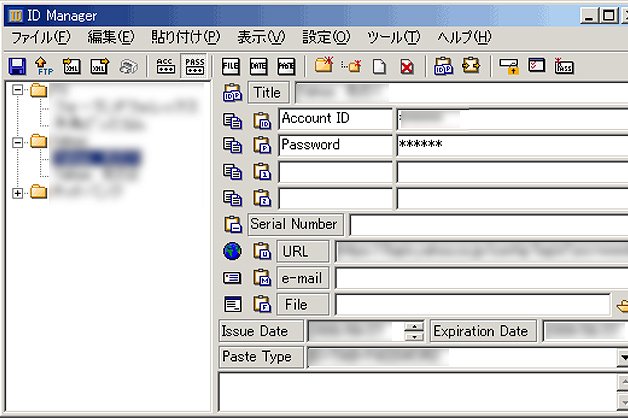Screen dimensions: 628x418
Task: Open the ツール(T) menu
Action: pos(394,38)
